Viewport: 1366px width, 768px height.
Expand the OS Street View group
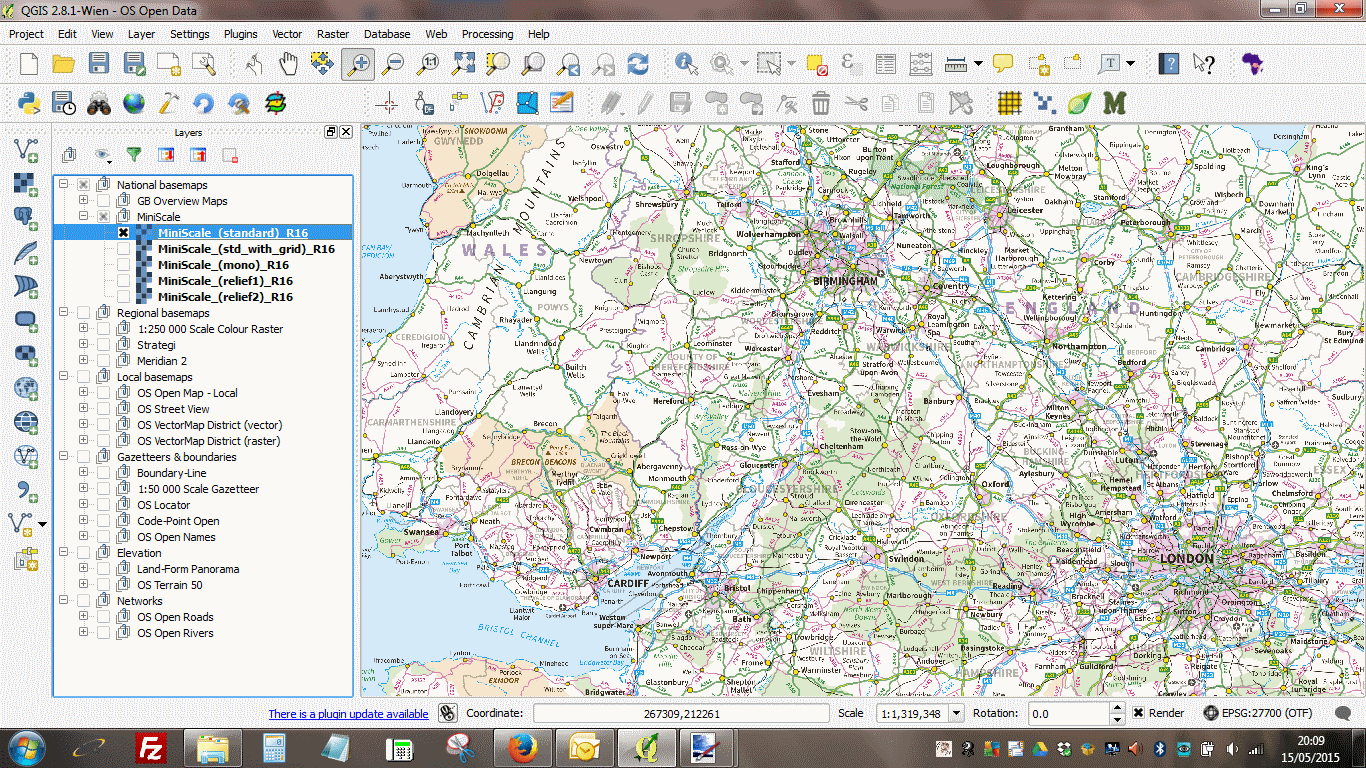pos(84,409)
